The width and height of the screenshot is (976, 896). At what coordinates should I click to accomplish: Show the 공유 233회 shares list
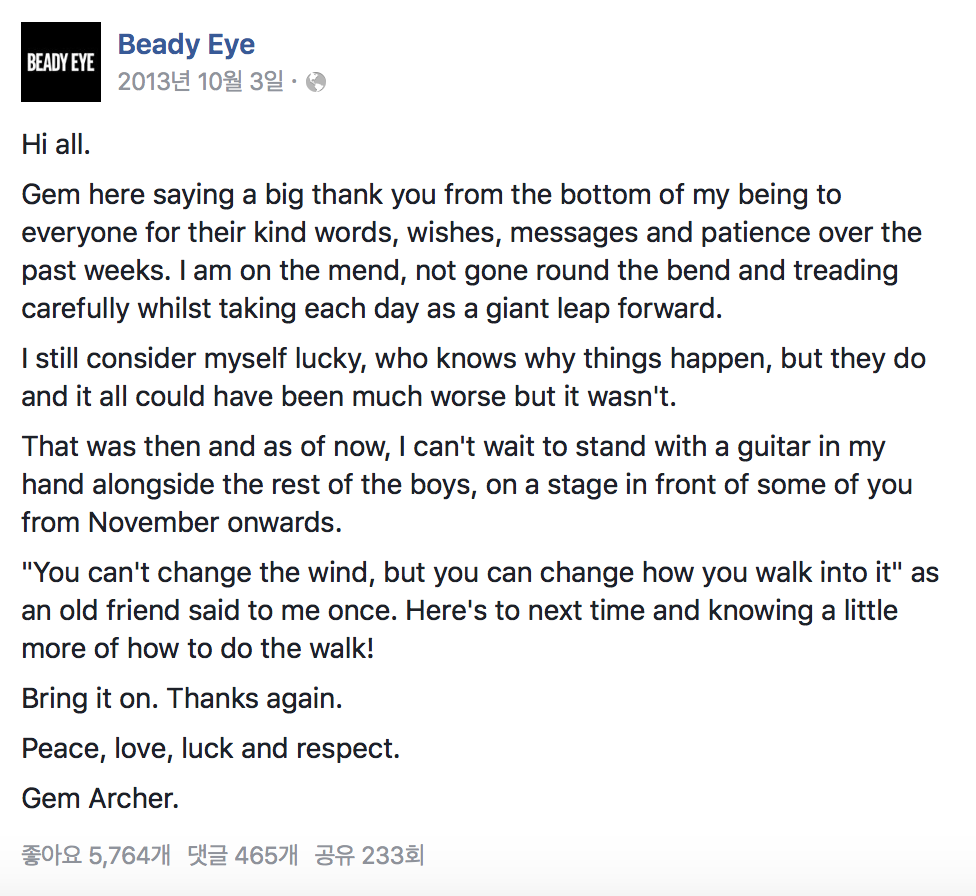click(369, 855)
